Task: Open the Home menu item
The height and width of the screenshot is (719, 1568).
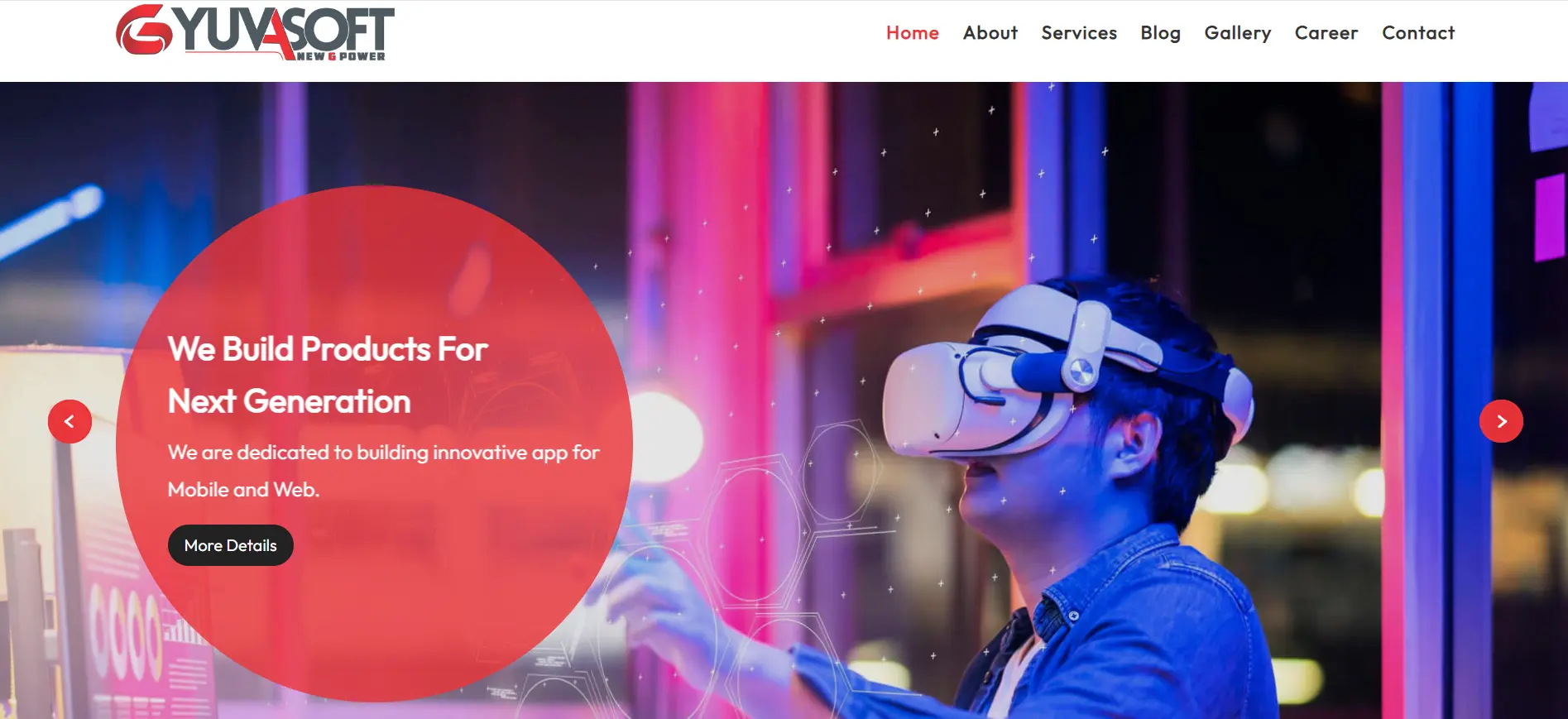Action: [912, 33]
